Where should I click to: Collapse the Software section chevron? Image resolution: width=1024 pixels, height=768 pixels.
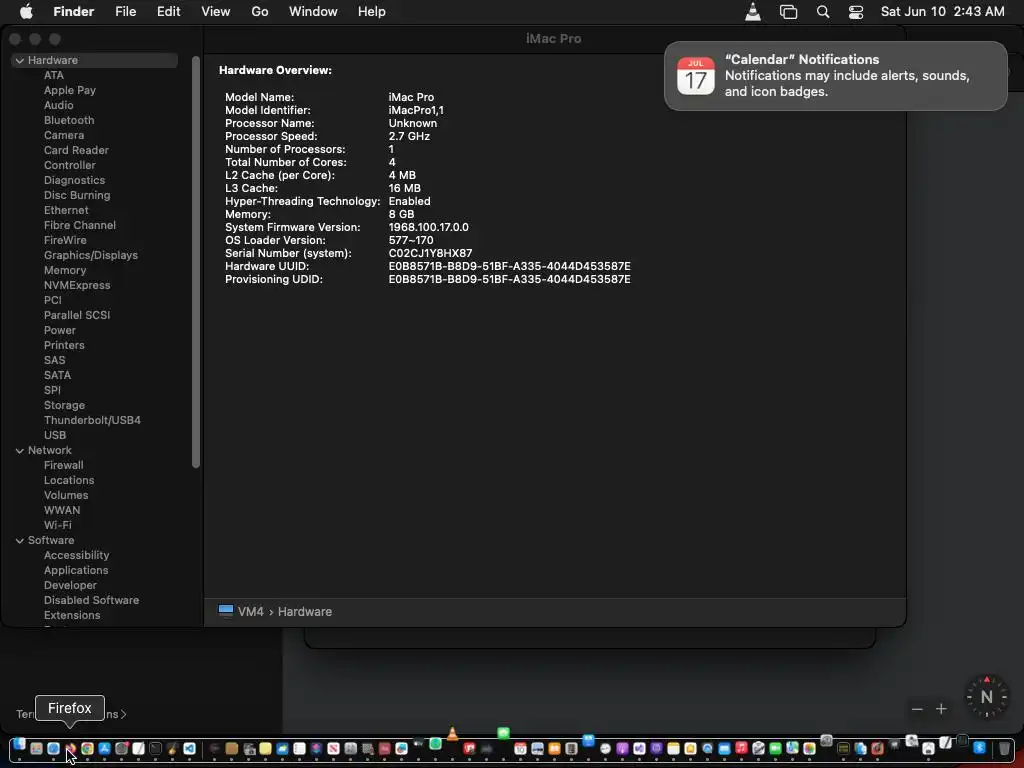(x=20, y=541)
